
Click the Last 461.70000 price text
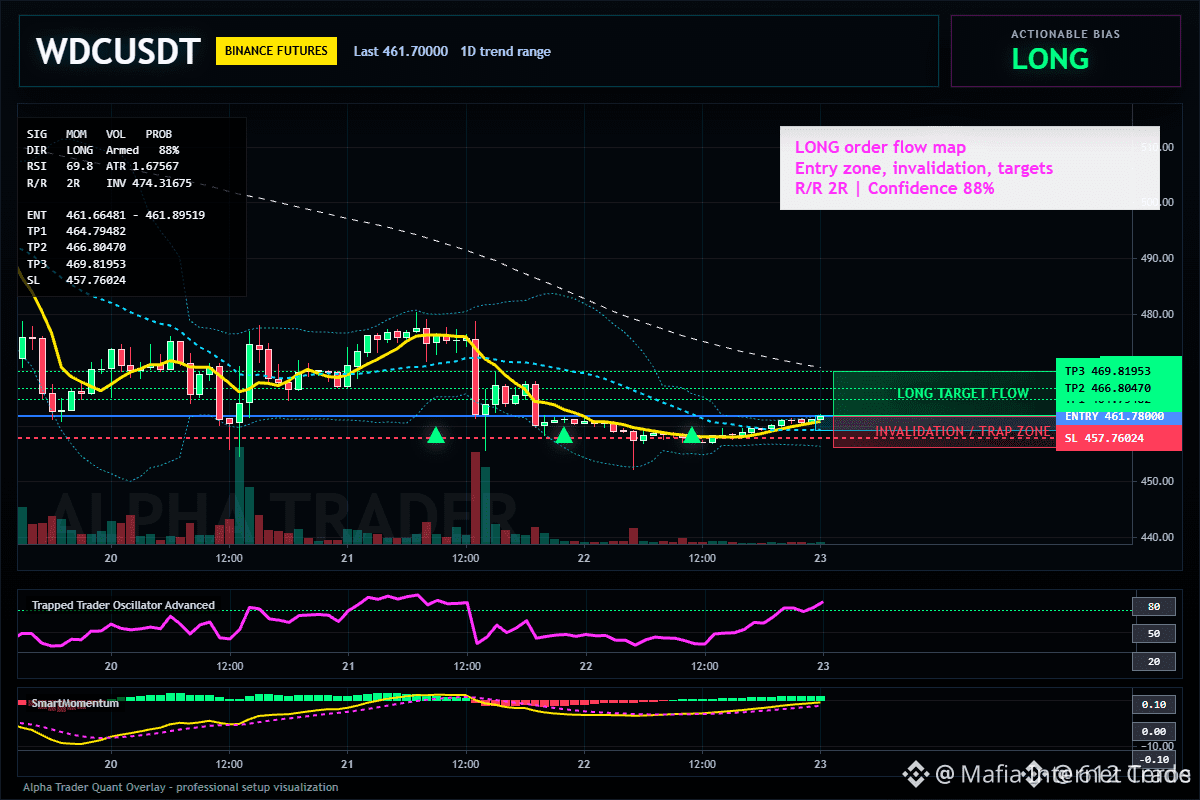click(401, 51)
